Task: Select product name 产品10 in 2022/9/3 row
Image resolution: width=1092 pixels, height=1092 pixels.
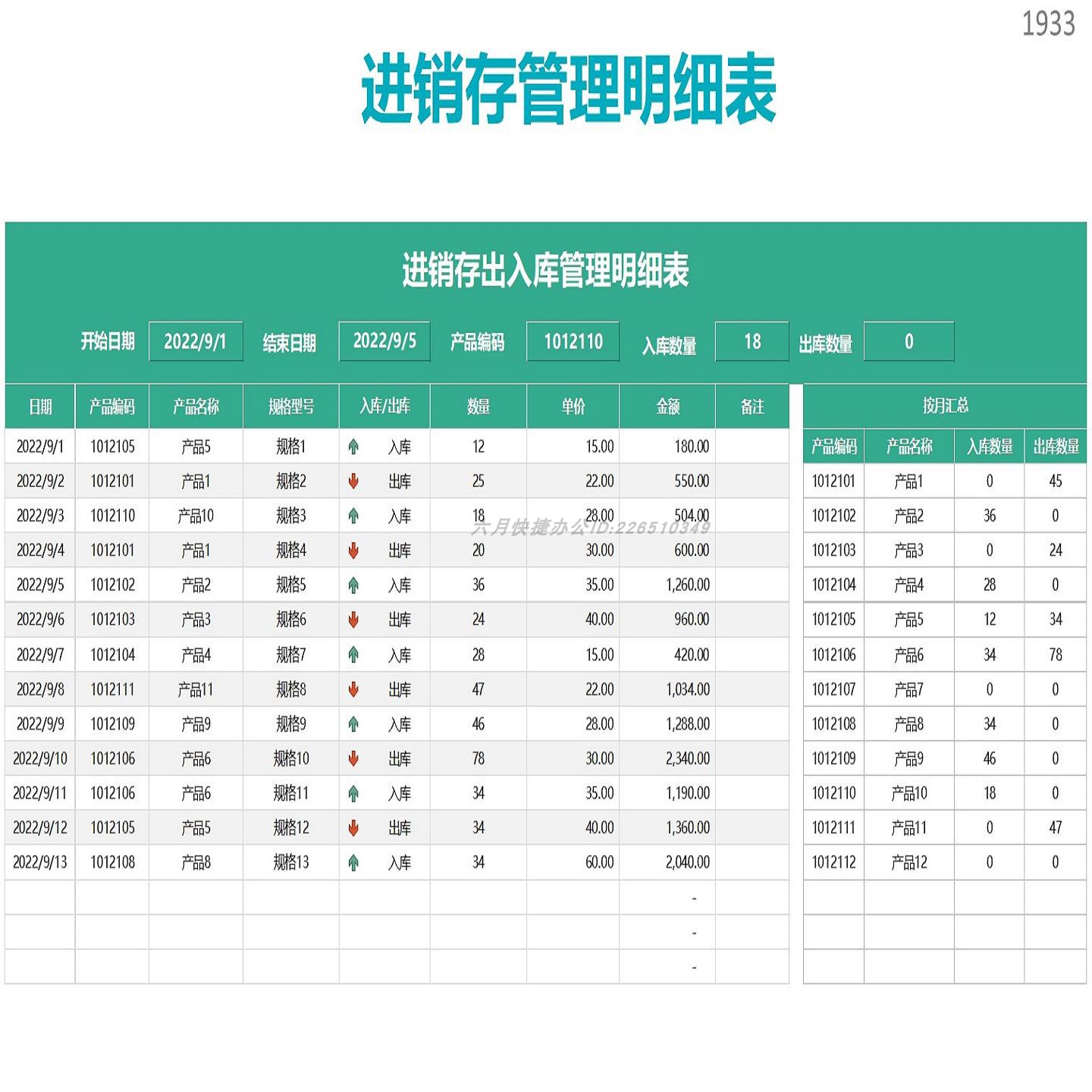Action: pyautogui.click(x=196, y=516)
